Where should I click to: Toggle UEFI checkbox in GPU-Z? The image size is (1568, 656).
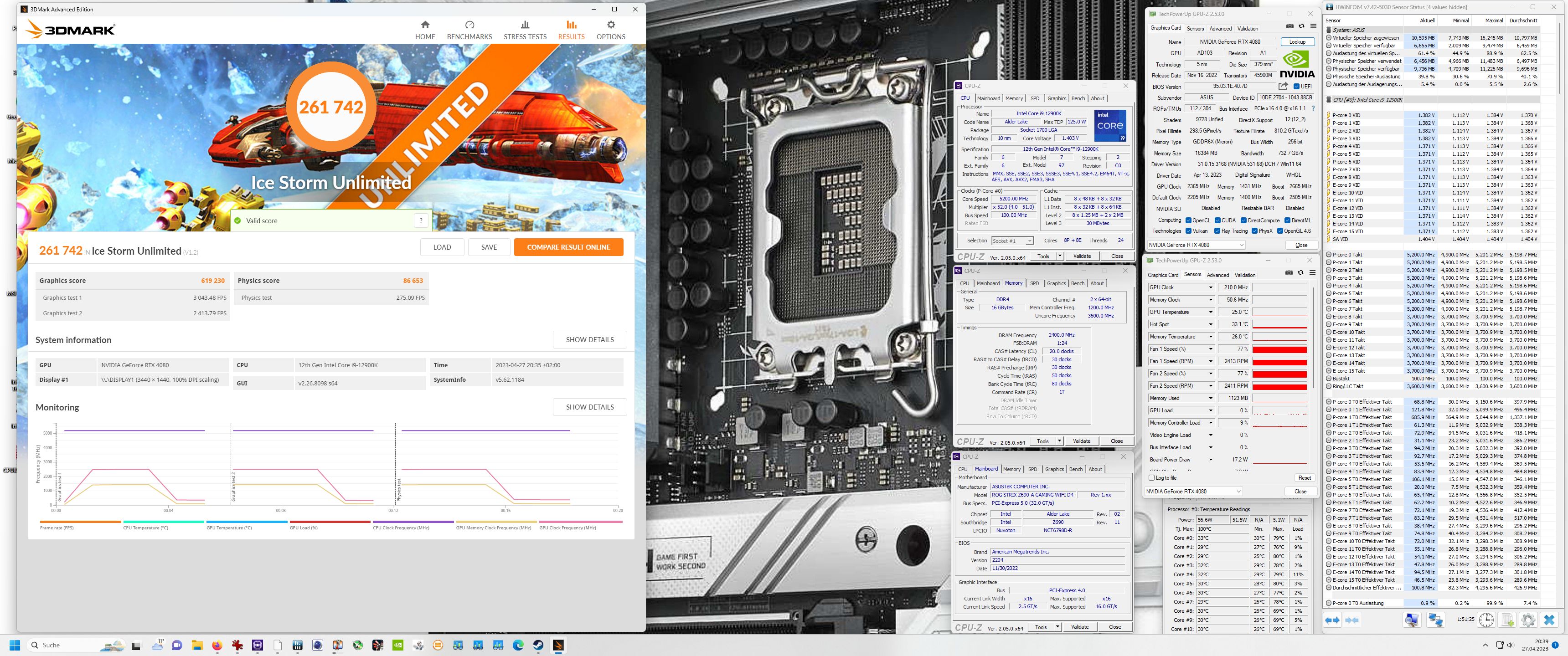pyautogui.click(x=1296, y=87)
